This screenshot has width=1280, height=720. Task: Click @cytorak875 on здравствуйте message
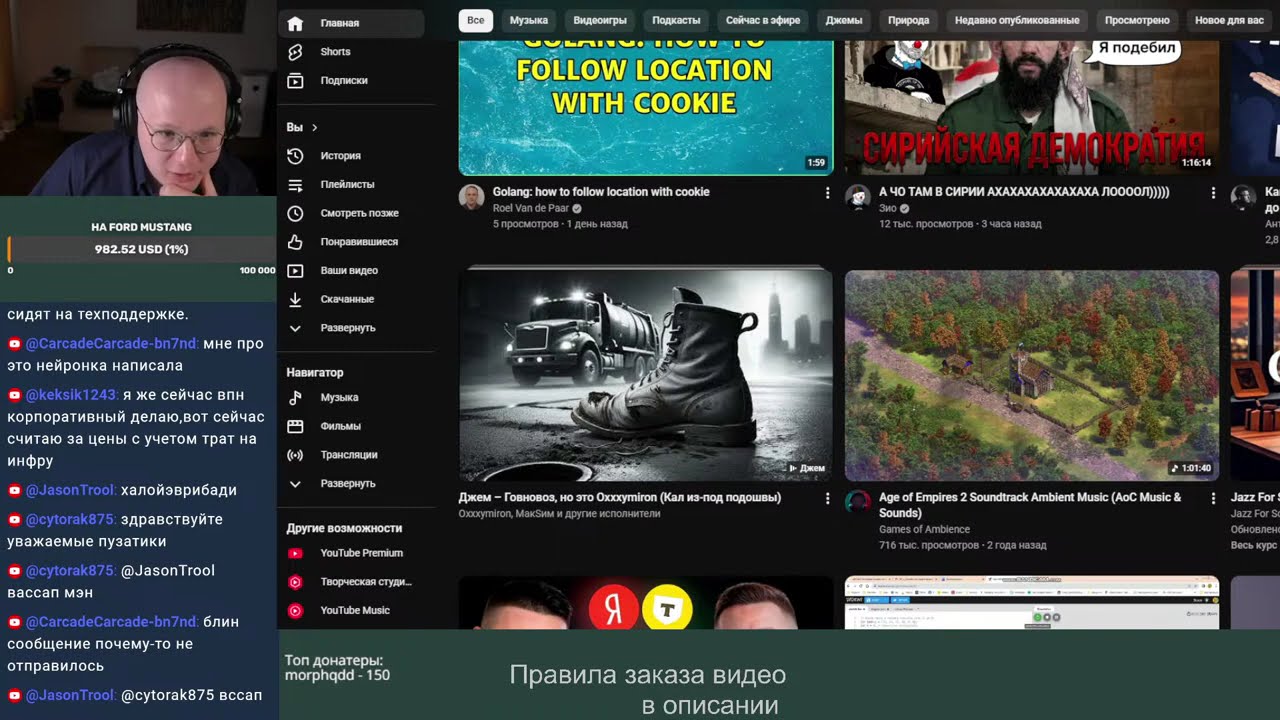tap(70, 519)
